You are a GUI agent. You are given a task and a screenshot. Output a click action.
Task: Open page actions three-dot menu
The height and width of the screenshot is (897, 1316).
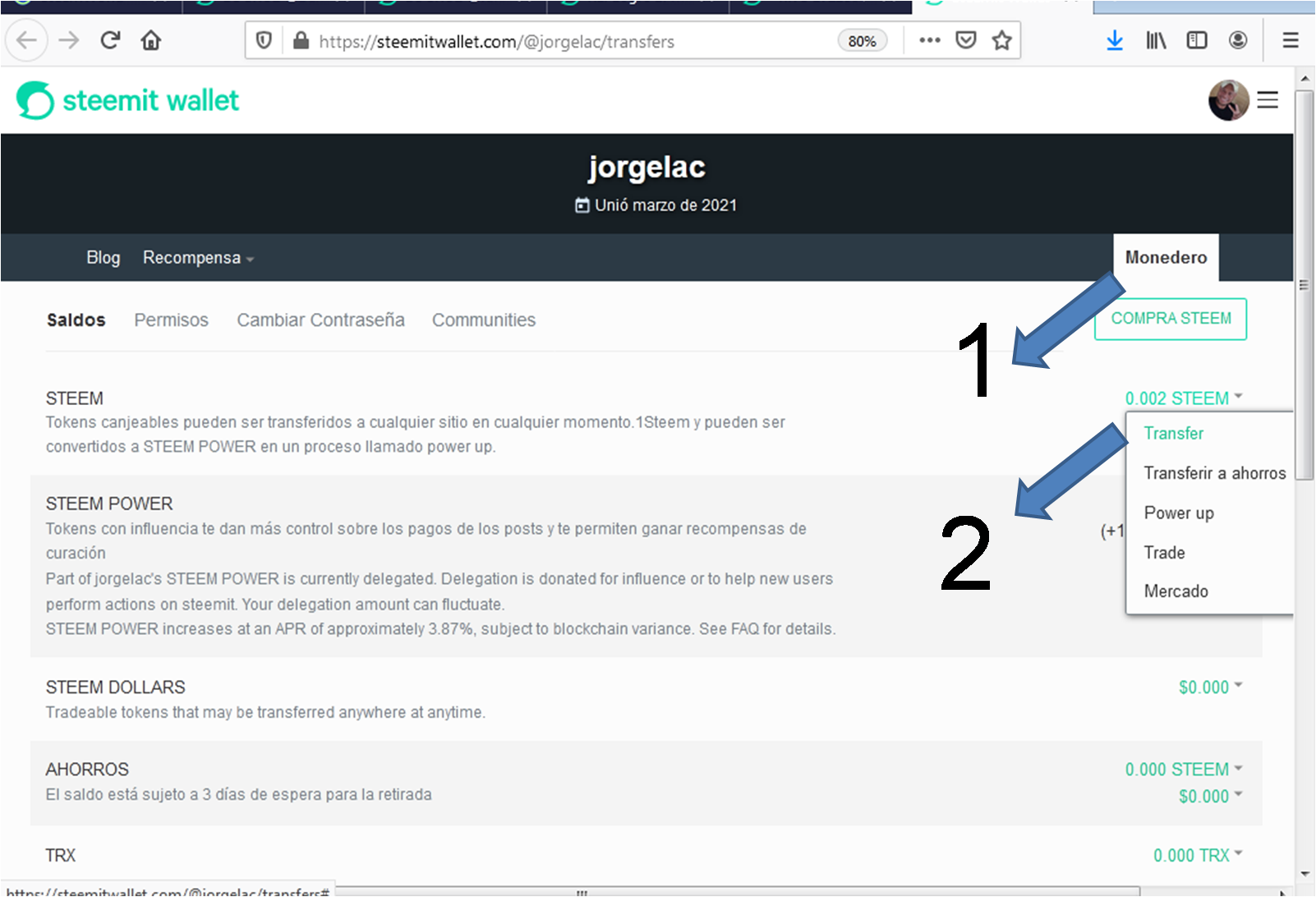930,40
